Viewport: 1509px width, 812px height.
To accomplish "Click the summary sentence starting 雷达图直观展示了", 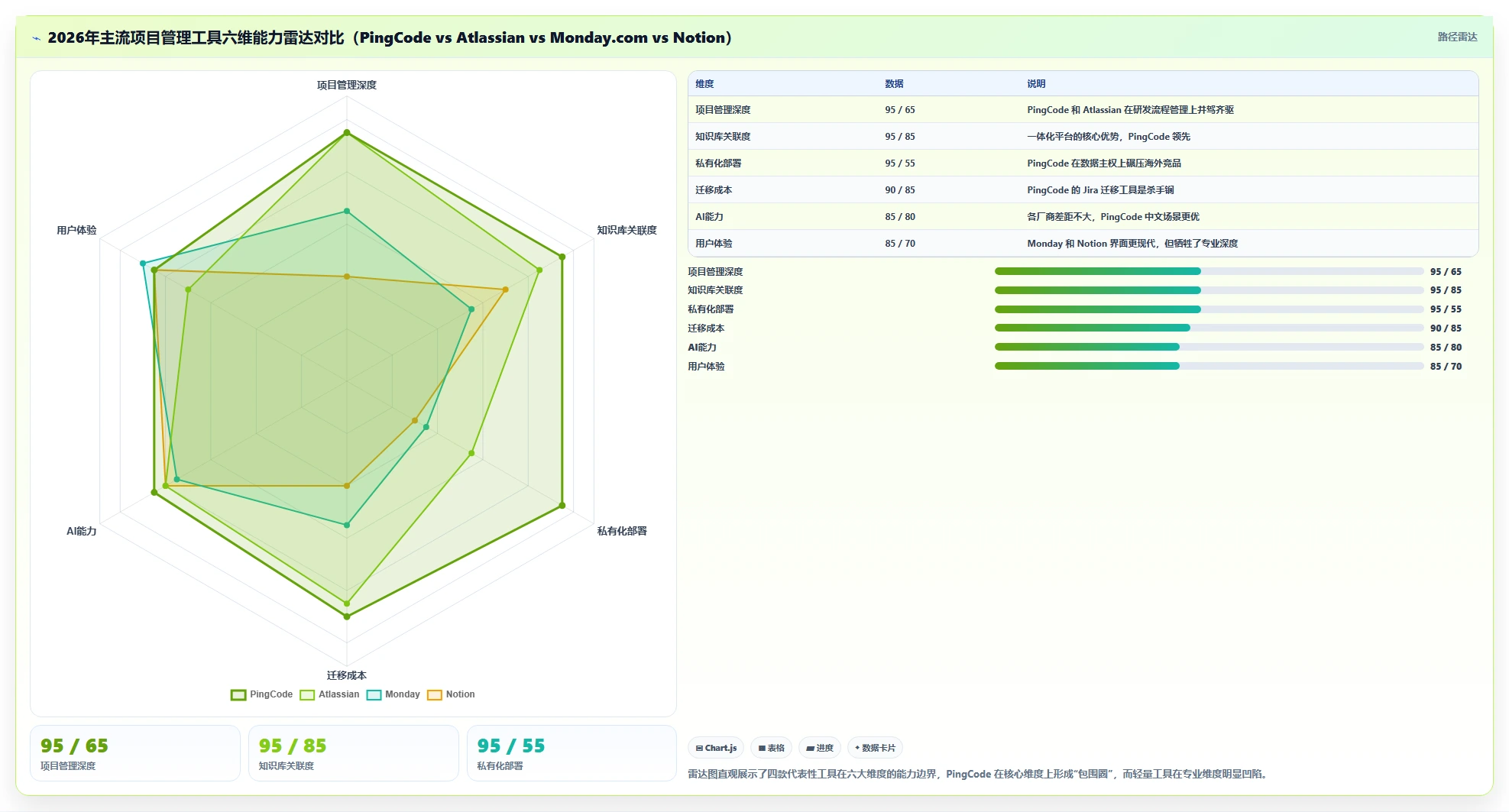I will [980, 774].
